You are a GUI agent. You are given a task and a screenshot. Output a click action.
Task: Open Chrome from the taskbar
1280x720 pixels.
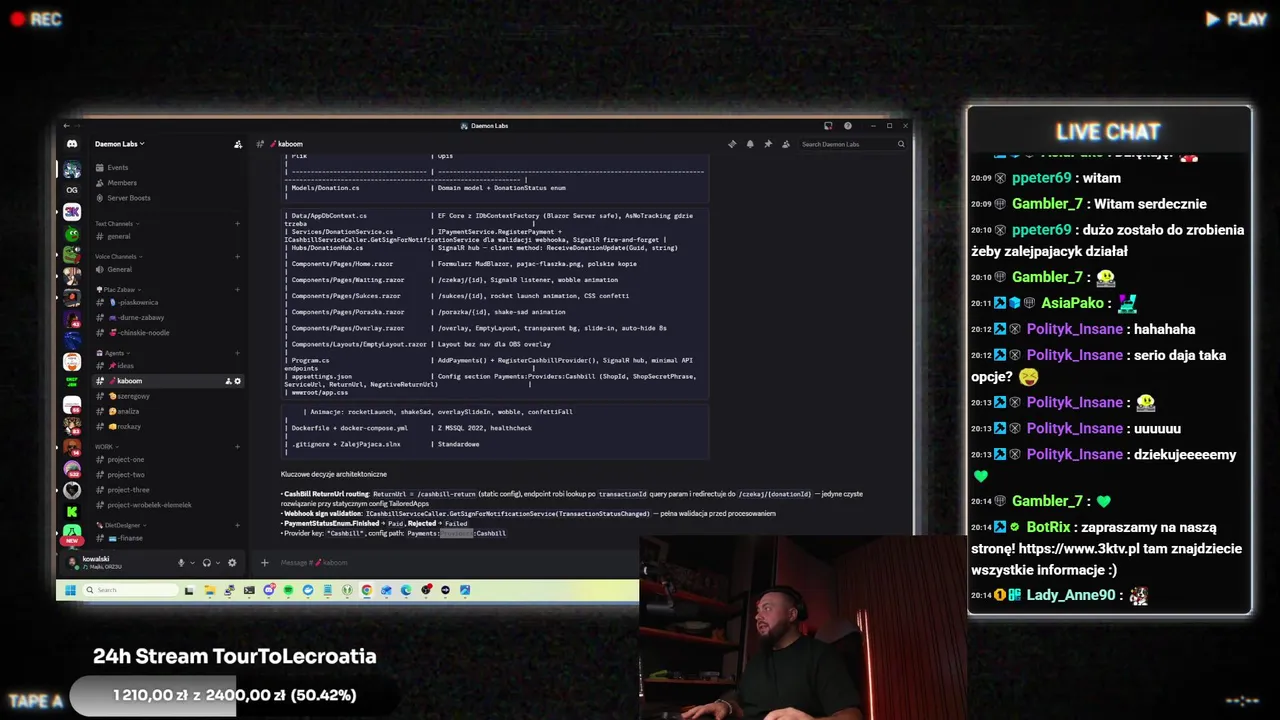pos(367,590)
